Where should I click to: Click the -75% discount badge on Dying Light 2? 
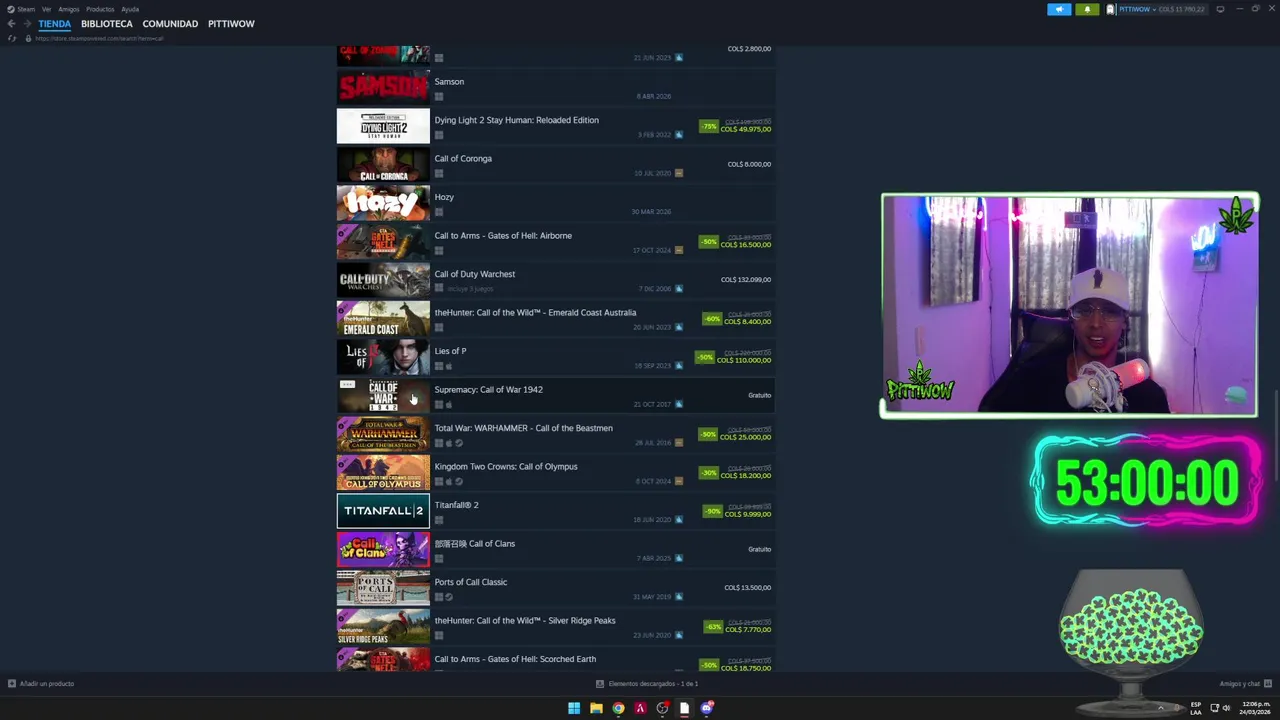click(x=709, y=127)
